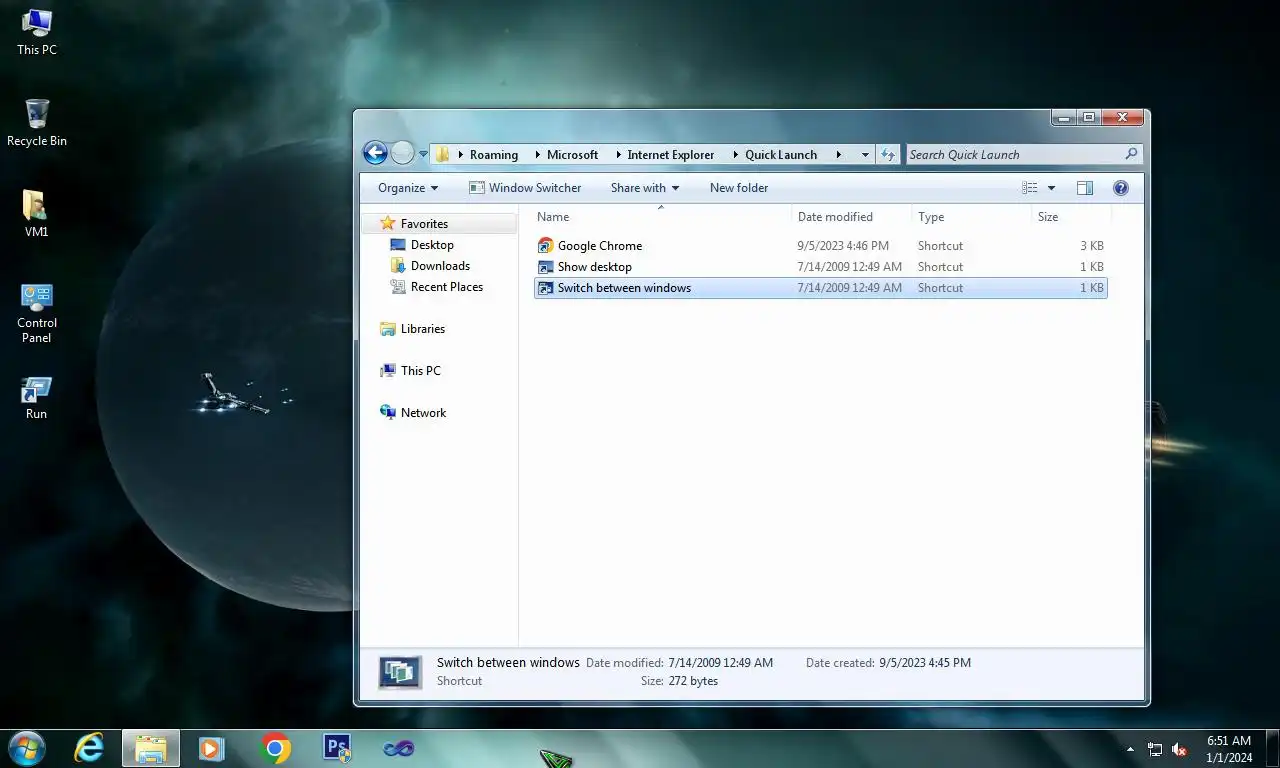Open the Share with menu

coord(645,188)
